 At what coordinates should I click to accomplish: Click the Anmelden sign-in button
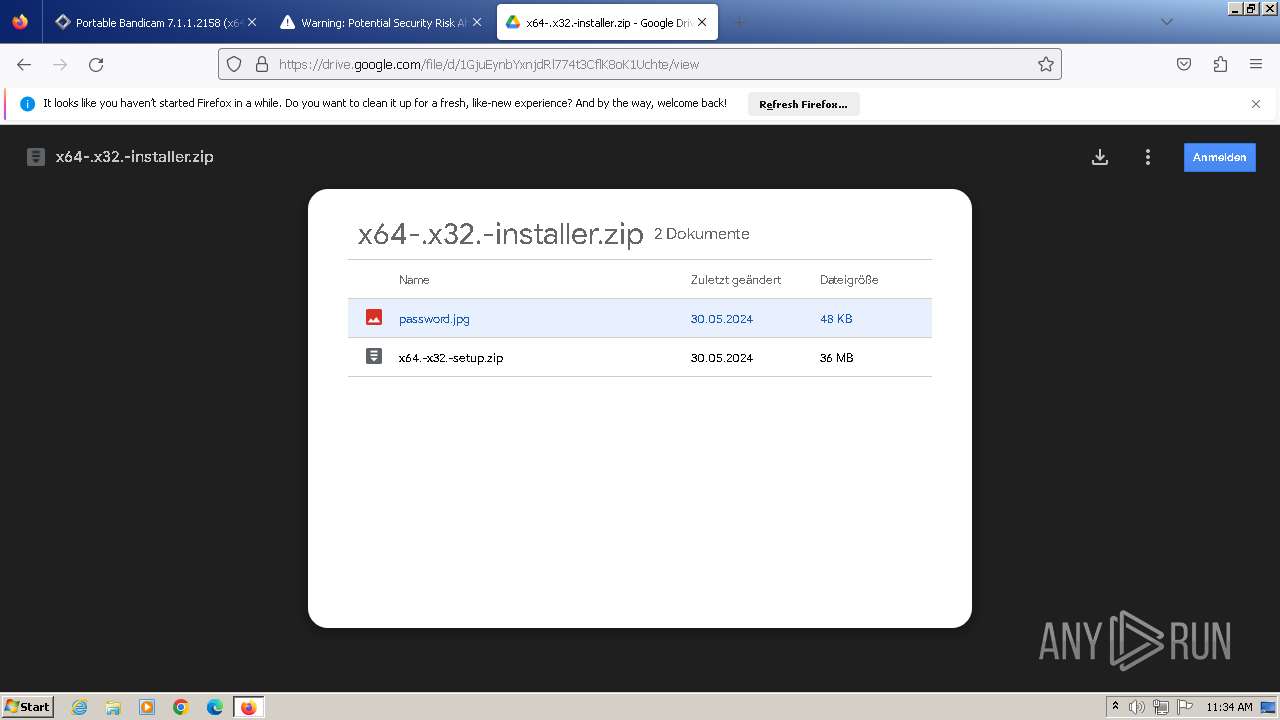coord(1219,157)
